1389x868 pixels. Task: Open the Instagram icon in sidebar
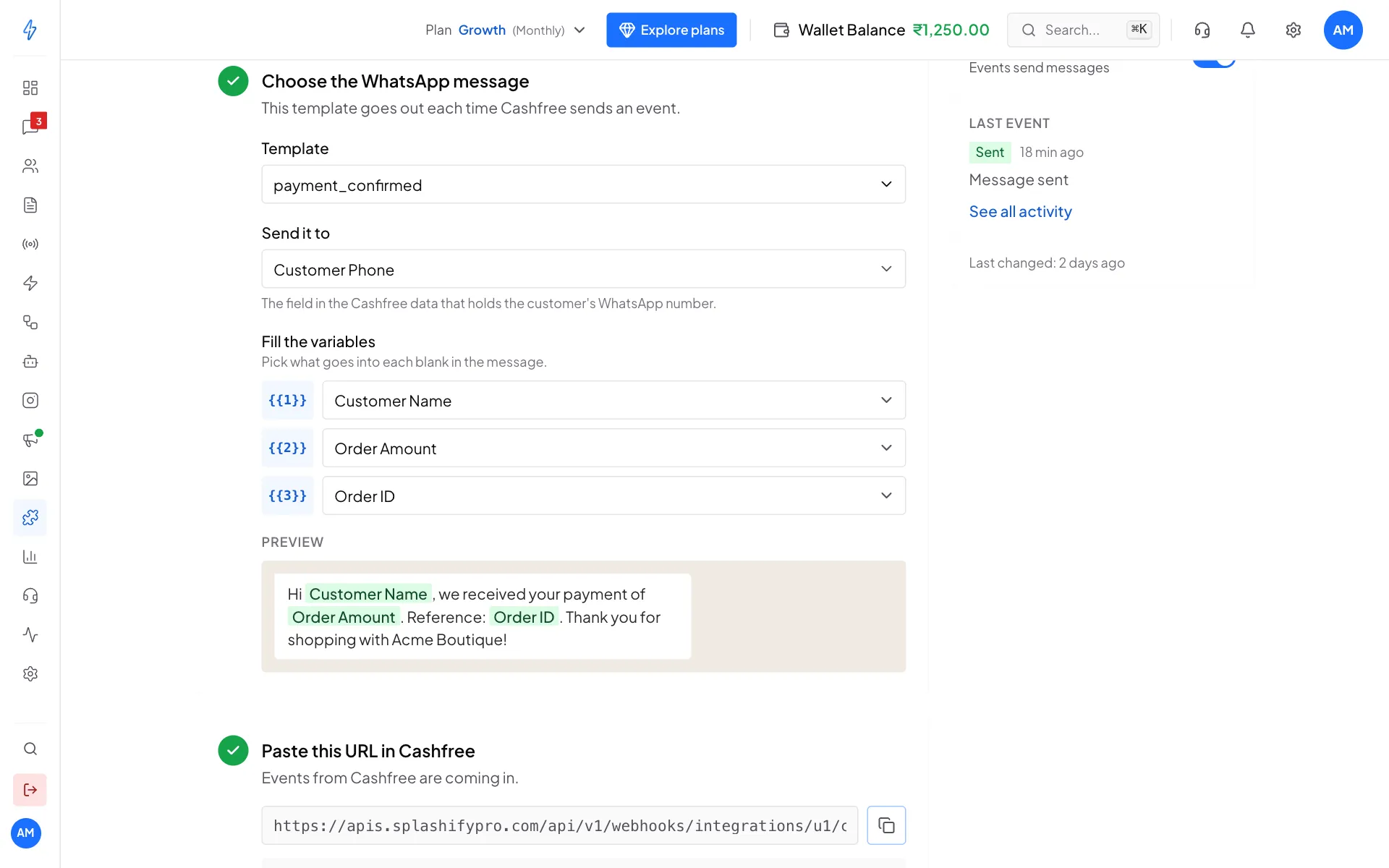30,401
